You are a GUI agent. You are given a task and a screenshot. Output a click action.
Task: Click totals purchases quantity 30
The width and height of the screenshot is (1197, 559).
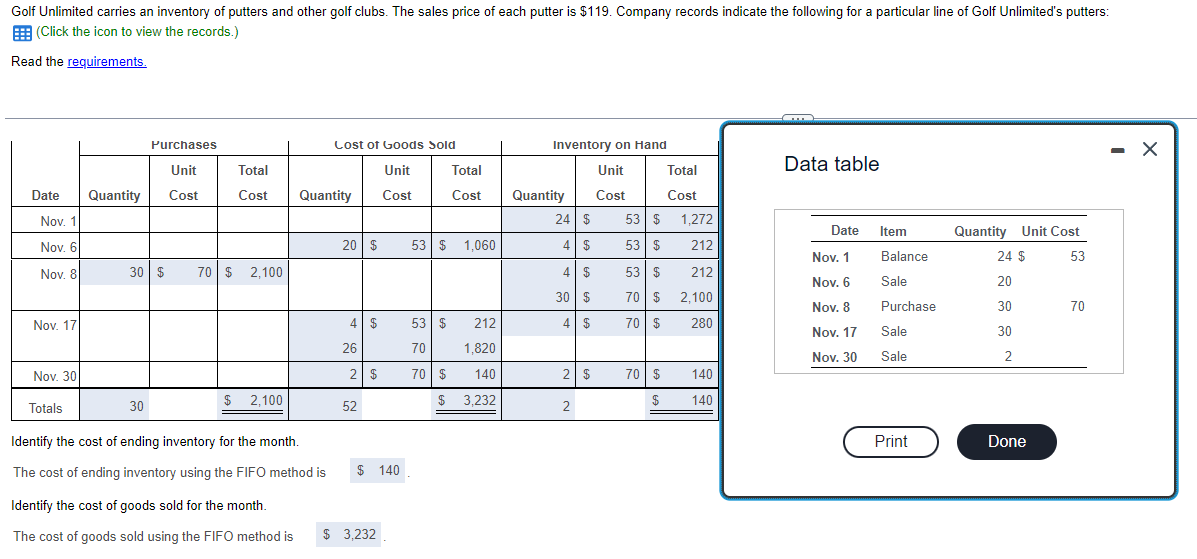coord(115,407)
